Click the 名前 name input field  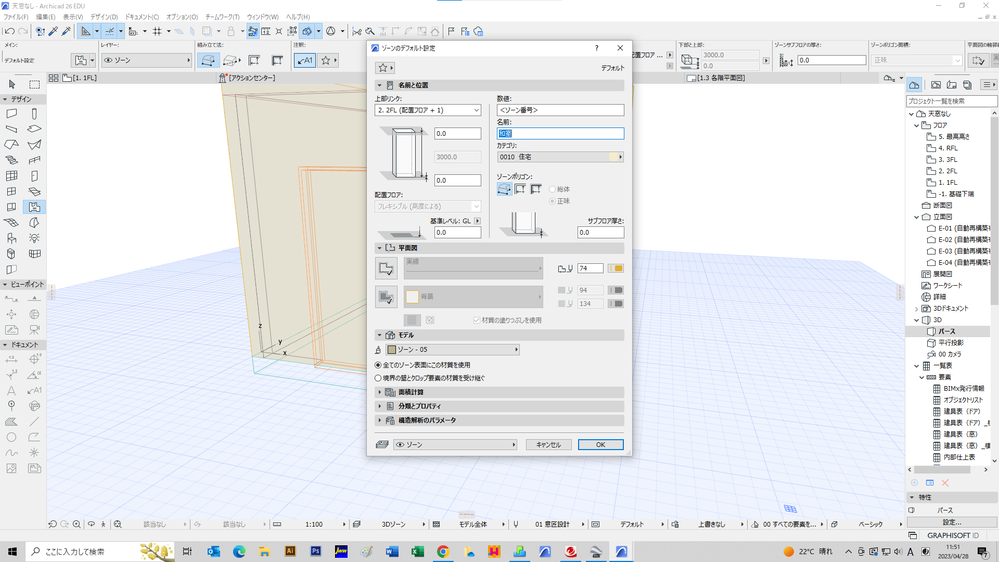pos(561,133)
